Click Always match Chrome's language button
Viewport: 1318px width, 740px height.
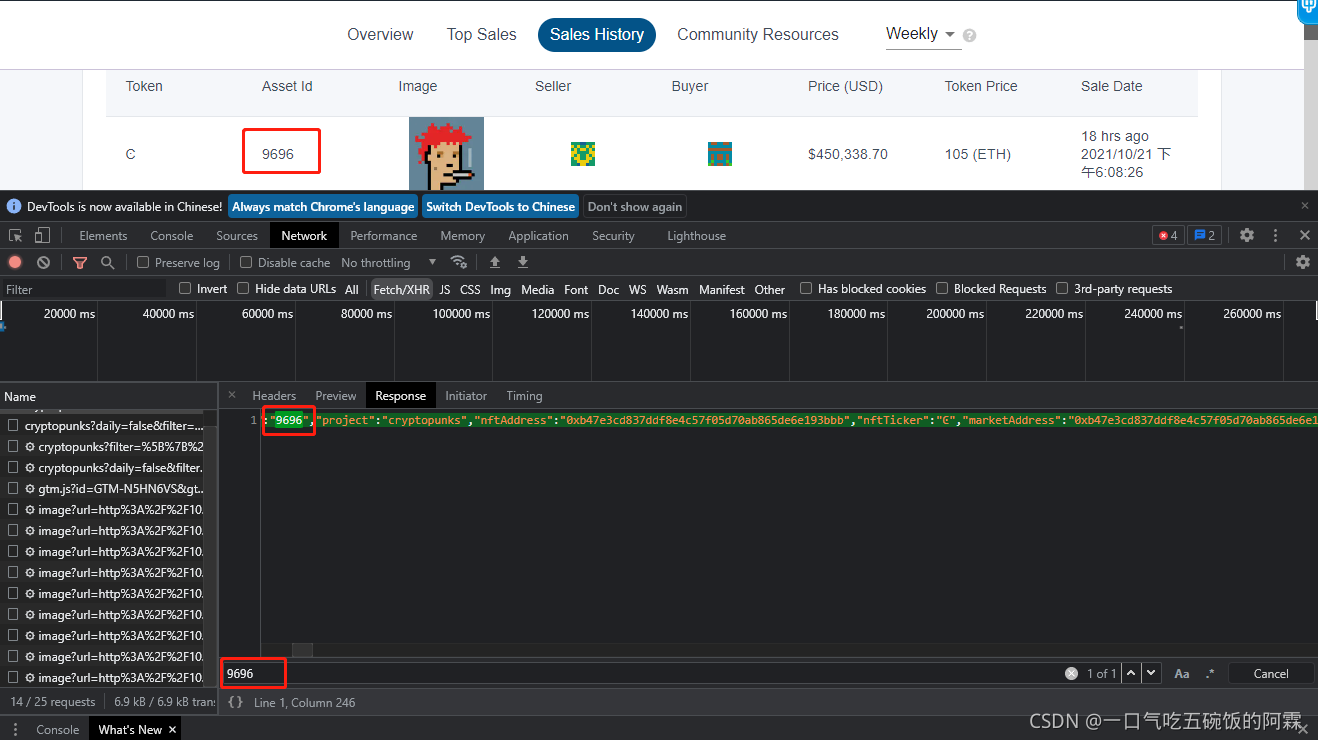[x=323, y=206]
